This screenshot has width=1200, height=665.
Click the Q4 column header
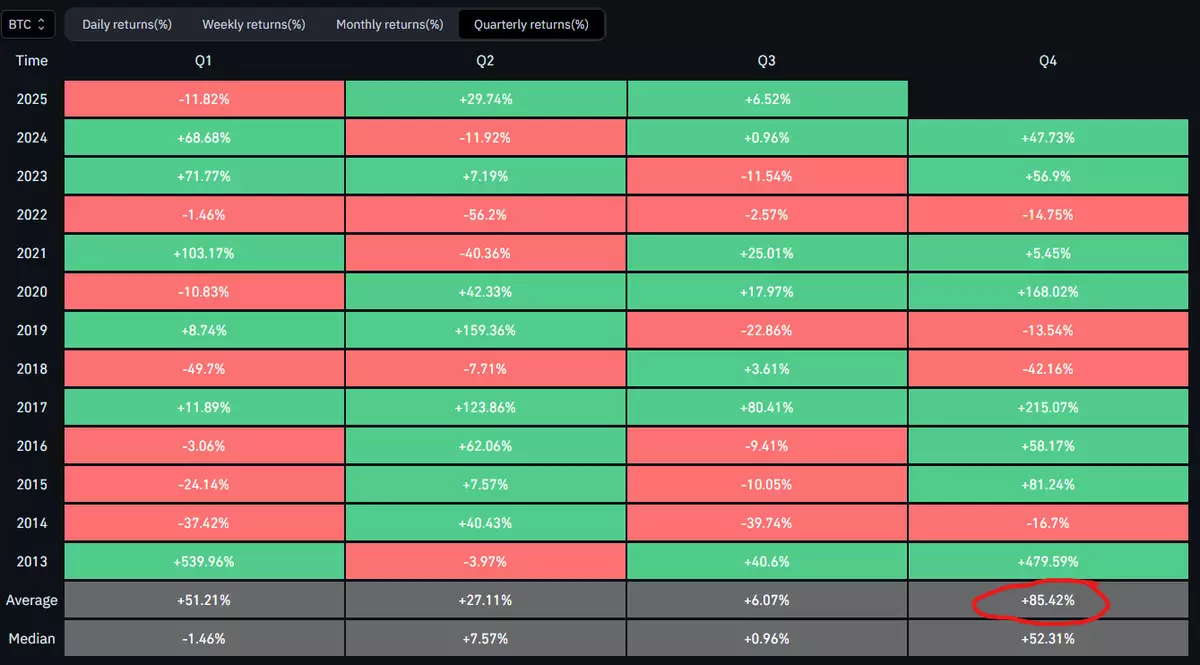point(1048,60)
